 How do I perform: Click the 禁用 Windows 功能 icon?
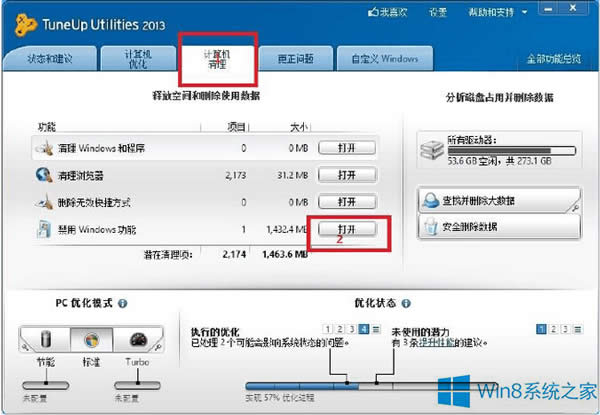42,230
